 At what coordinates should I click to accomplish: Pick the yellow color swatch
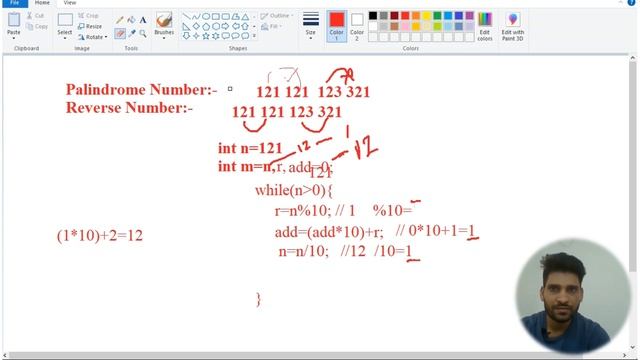[427, 16]
